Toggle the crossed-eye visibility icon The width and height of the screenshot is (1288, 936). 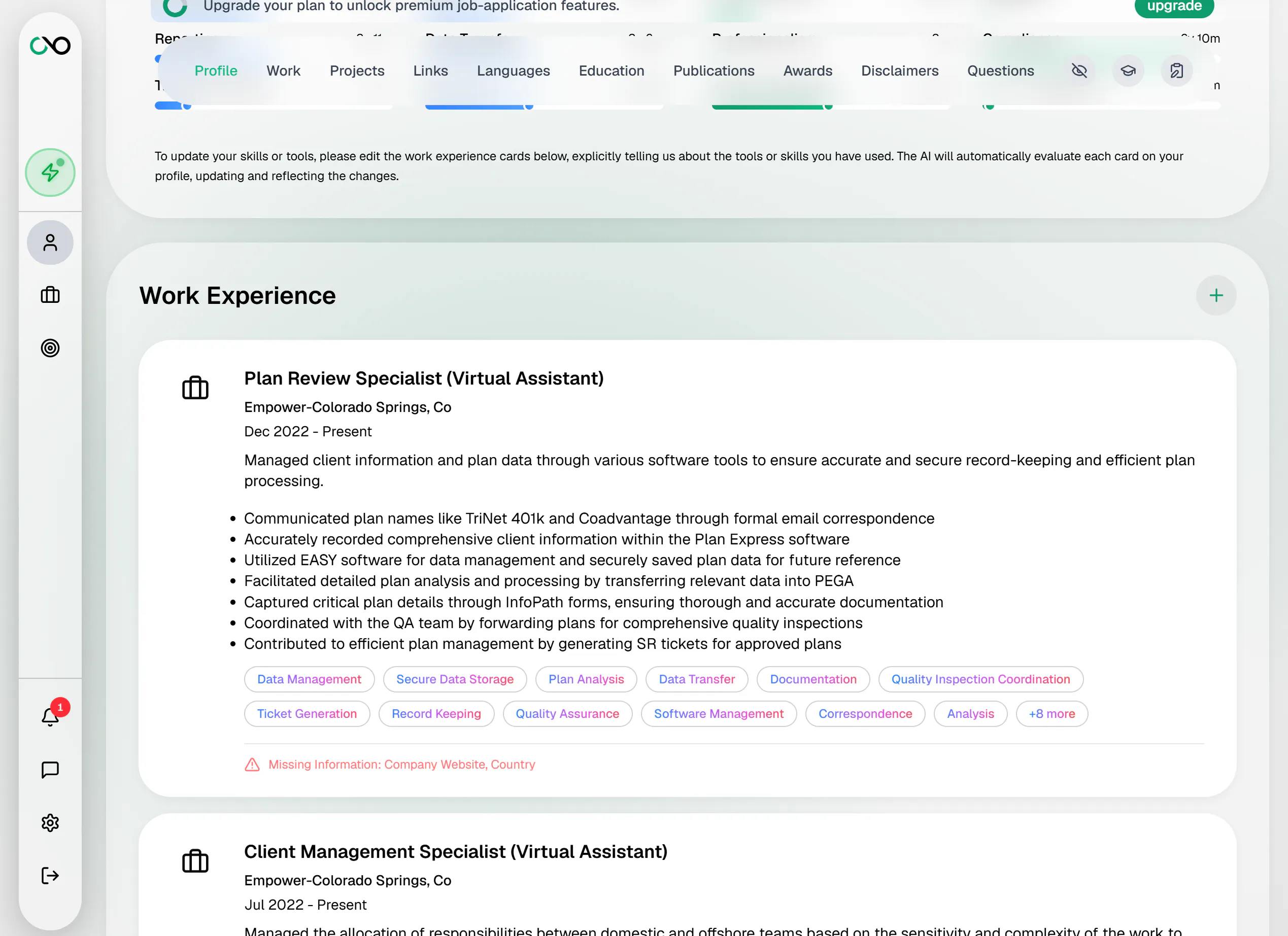click(x=1079, y=71)
